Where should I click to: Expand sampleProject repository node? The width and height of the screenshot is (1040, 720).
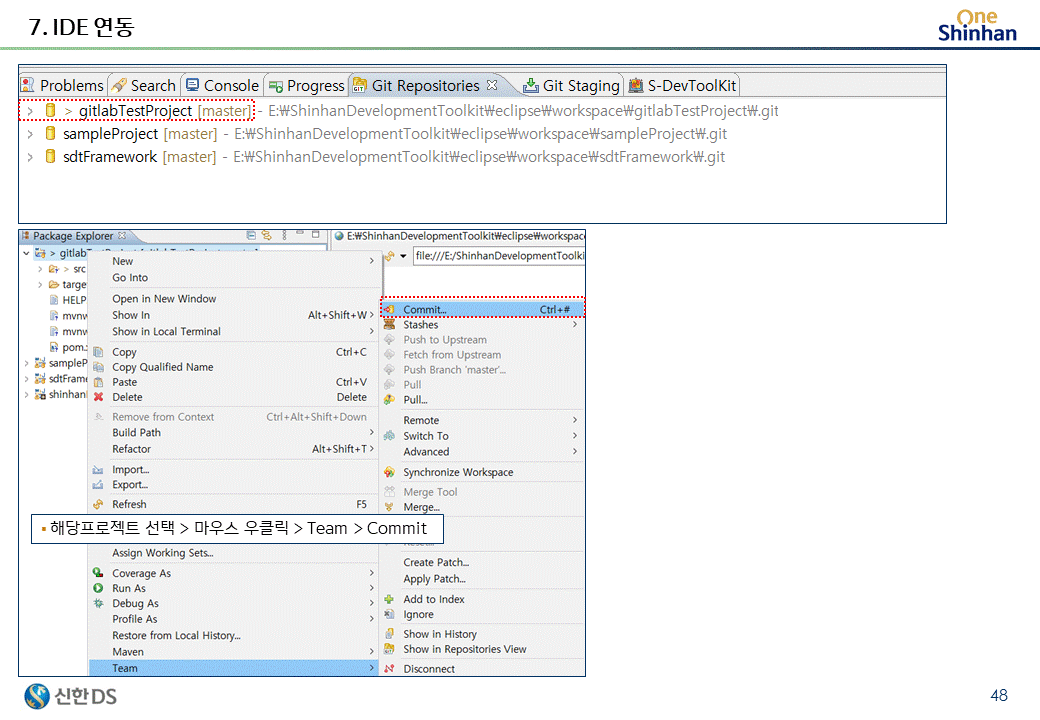click(x=30, y=134)
